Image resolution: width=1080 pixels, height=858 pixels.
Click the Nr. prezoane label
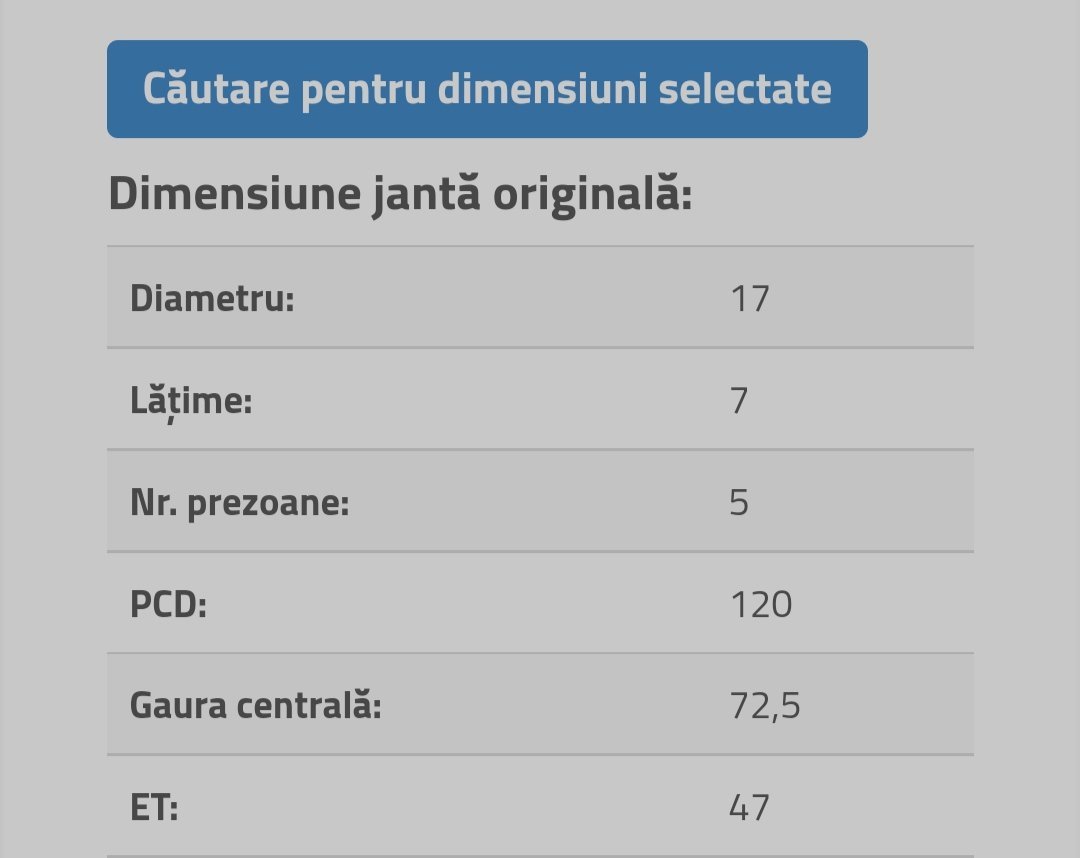(239, 503)
